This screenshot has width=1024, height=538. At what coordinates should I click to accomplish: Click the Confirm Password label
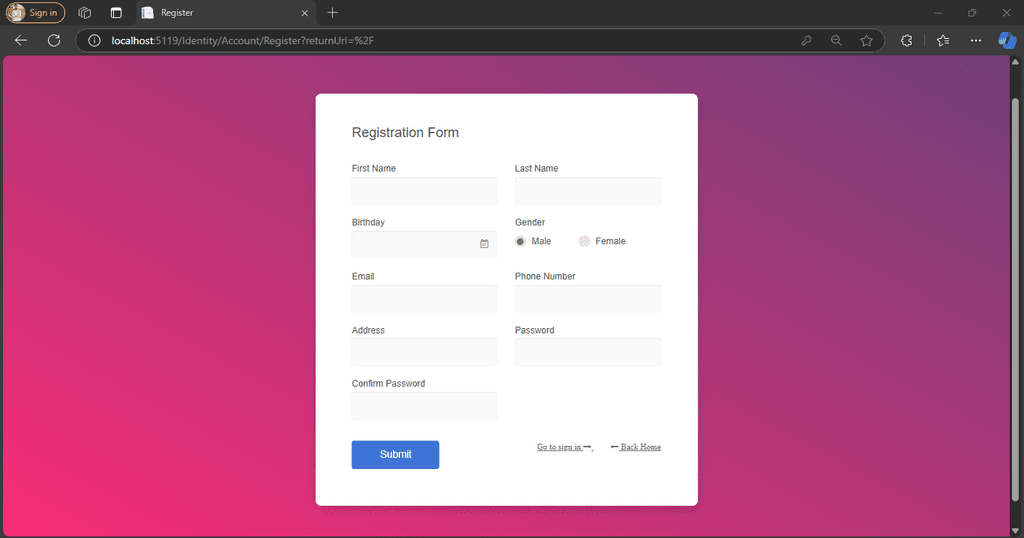pyautogui.click(x=389, y=384)
